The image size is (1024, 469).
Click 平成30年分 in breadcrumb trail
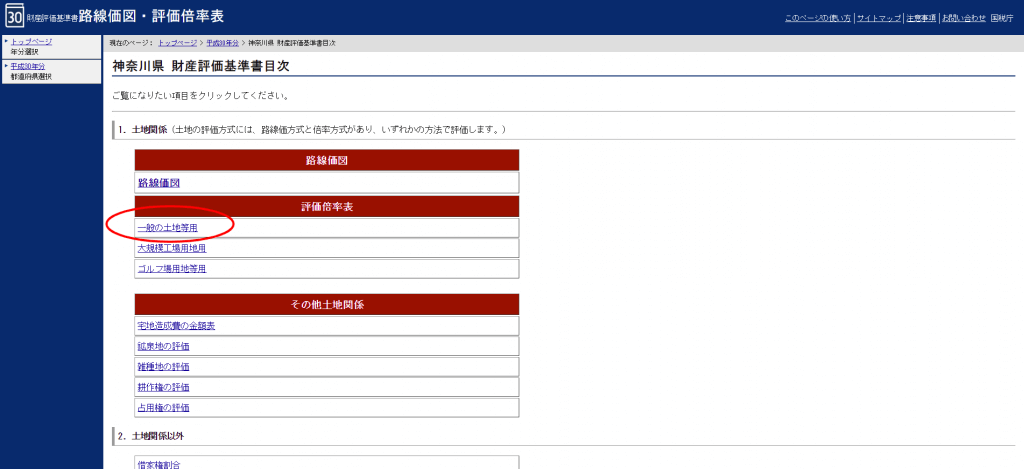(222, 44)
